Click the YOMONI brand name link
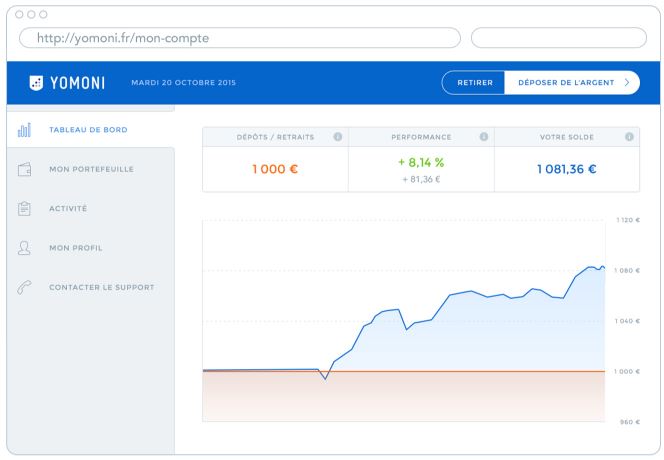The width and height of the screenshot is (664, 460). point(77,83)
